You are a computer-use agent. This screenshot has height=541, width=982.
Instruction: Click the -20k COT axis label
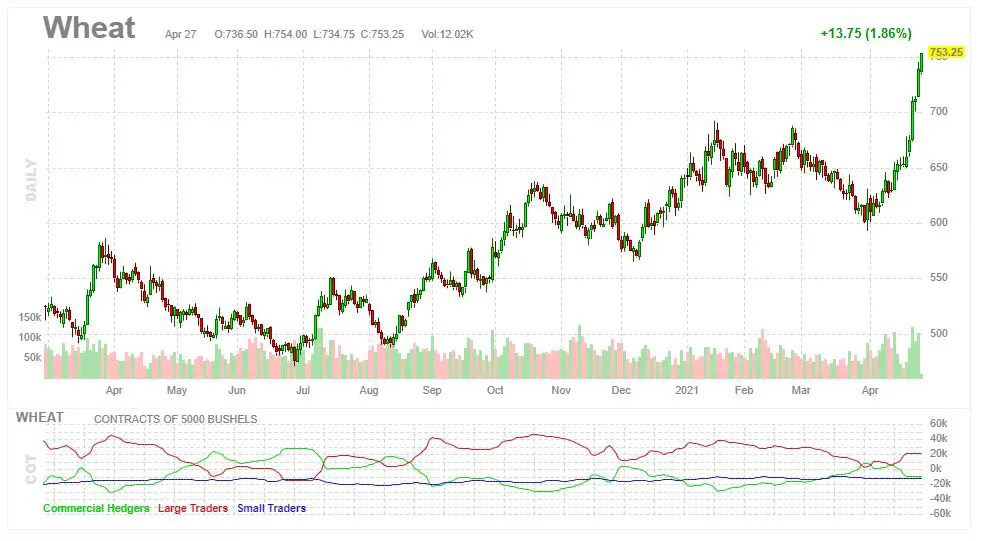pos(939,484)
